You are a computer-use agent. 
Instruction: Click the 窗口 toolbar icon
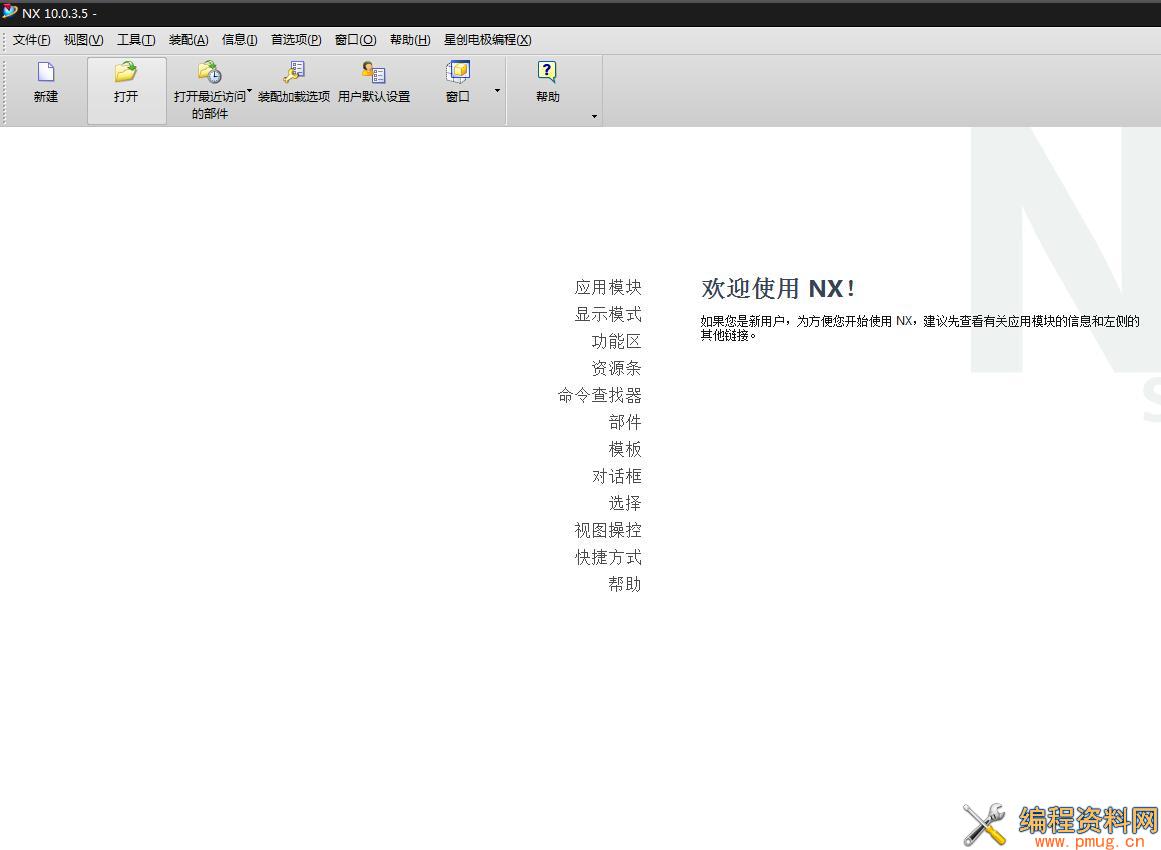(458, 72)
